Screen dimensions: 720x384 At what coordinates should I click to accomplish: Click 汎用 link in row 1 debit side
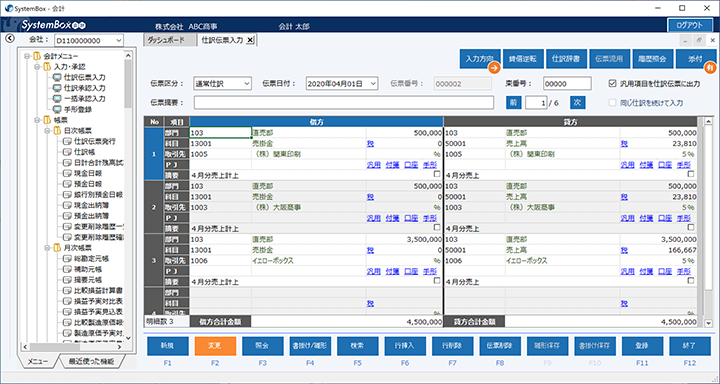click(373, 165)
